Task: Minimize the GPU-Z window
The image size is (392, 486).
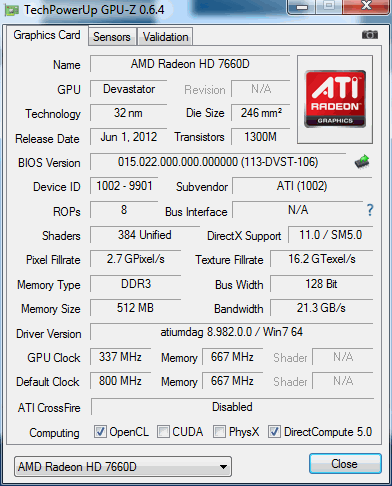Action: pos(302,7)
